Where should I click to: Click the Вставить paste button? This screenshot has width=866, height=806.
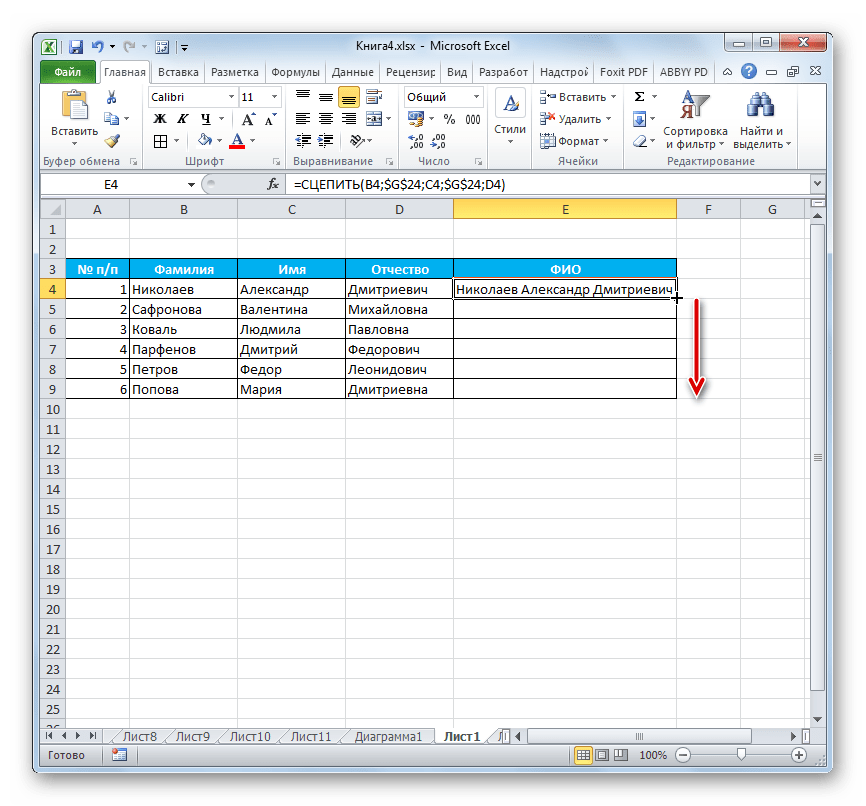74,118
